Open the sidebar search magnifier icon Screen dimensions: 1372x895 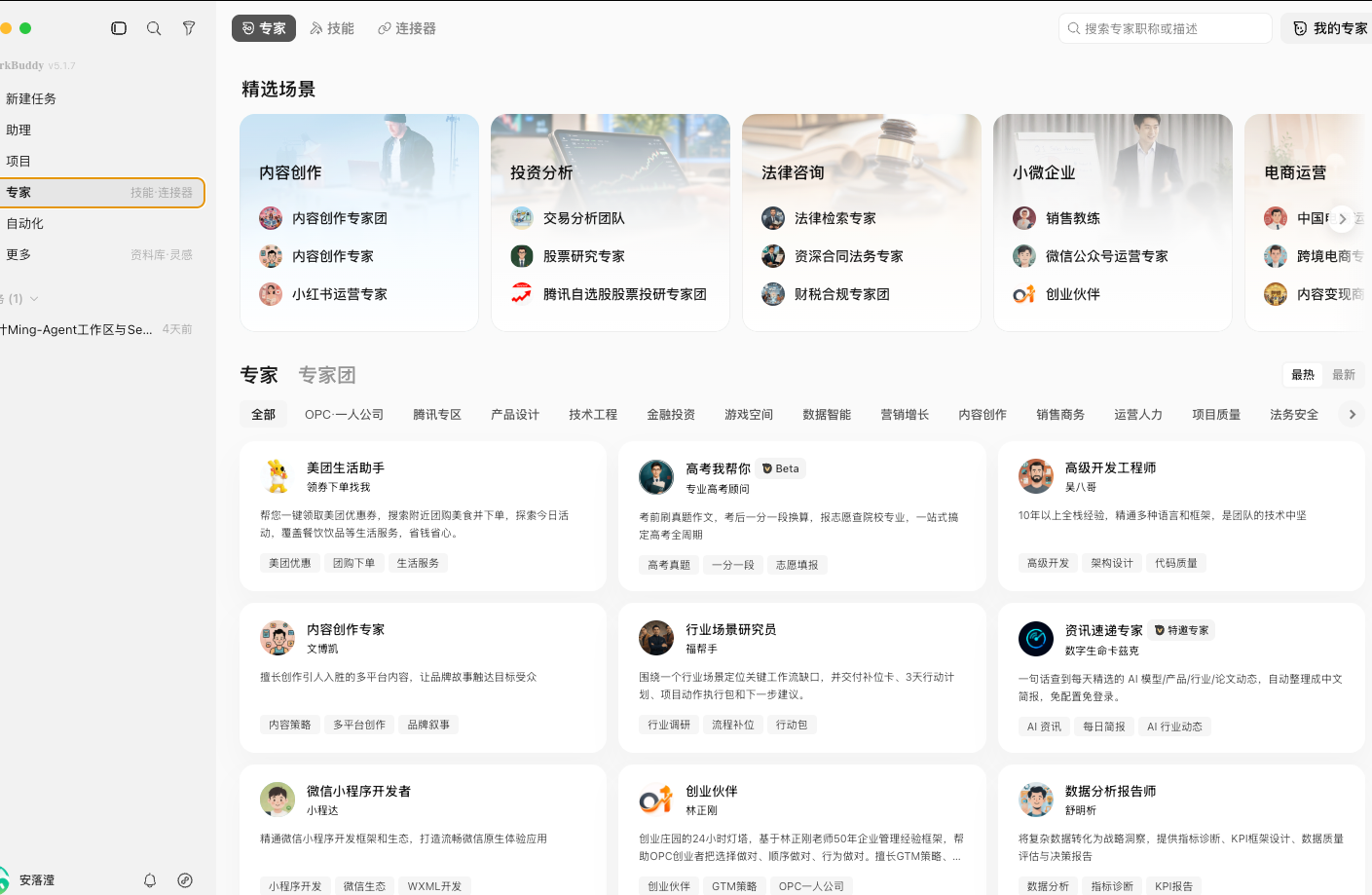click(154, 28)
